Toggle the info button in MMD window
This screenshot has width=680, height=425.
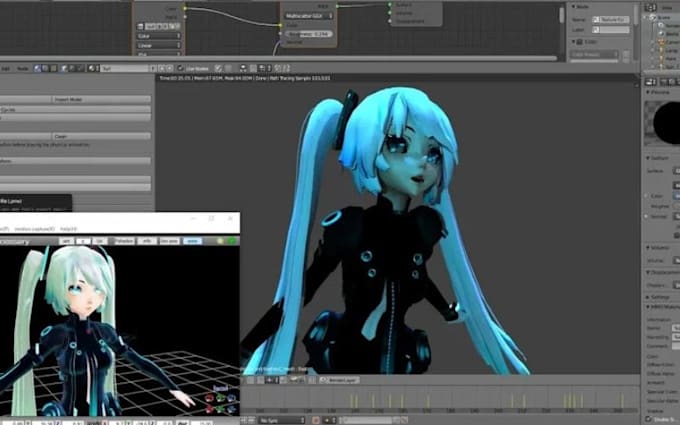(147, 241)
